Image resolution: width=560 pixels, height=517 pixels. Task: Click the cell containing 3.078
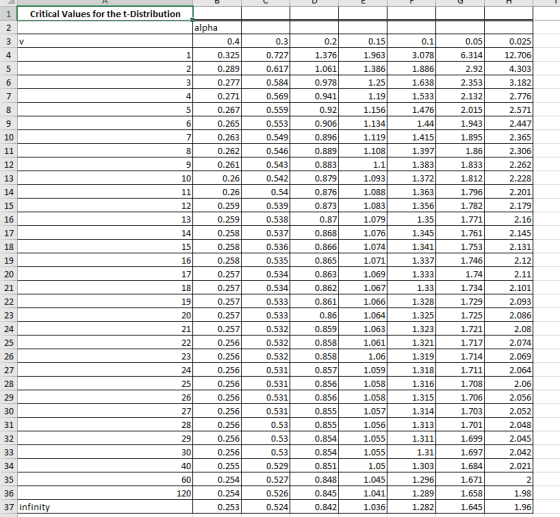tap(411, 55)
